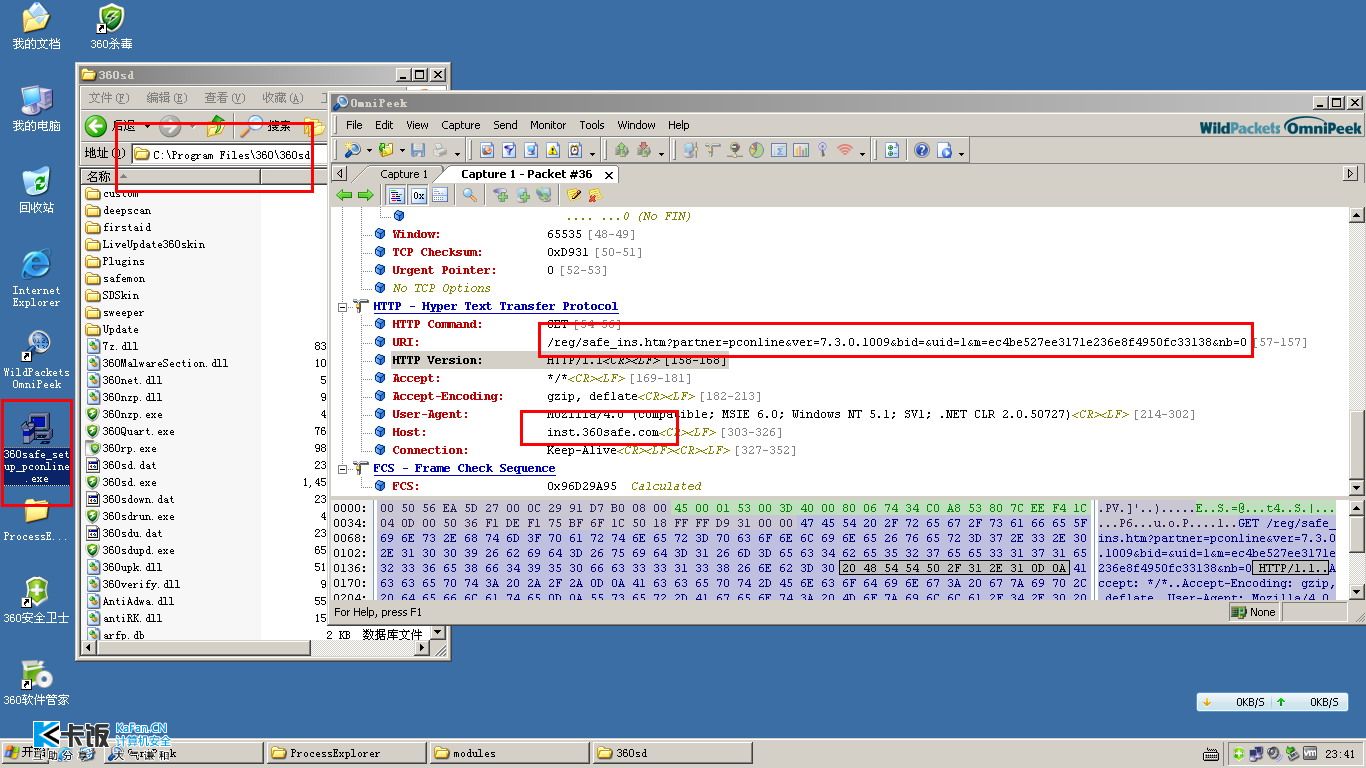Open File menu in OmniPeek
This screenshot has width=1366, height=768.
point(354,125)
